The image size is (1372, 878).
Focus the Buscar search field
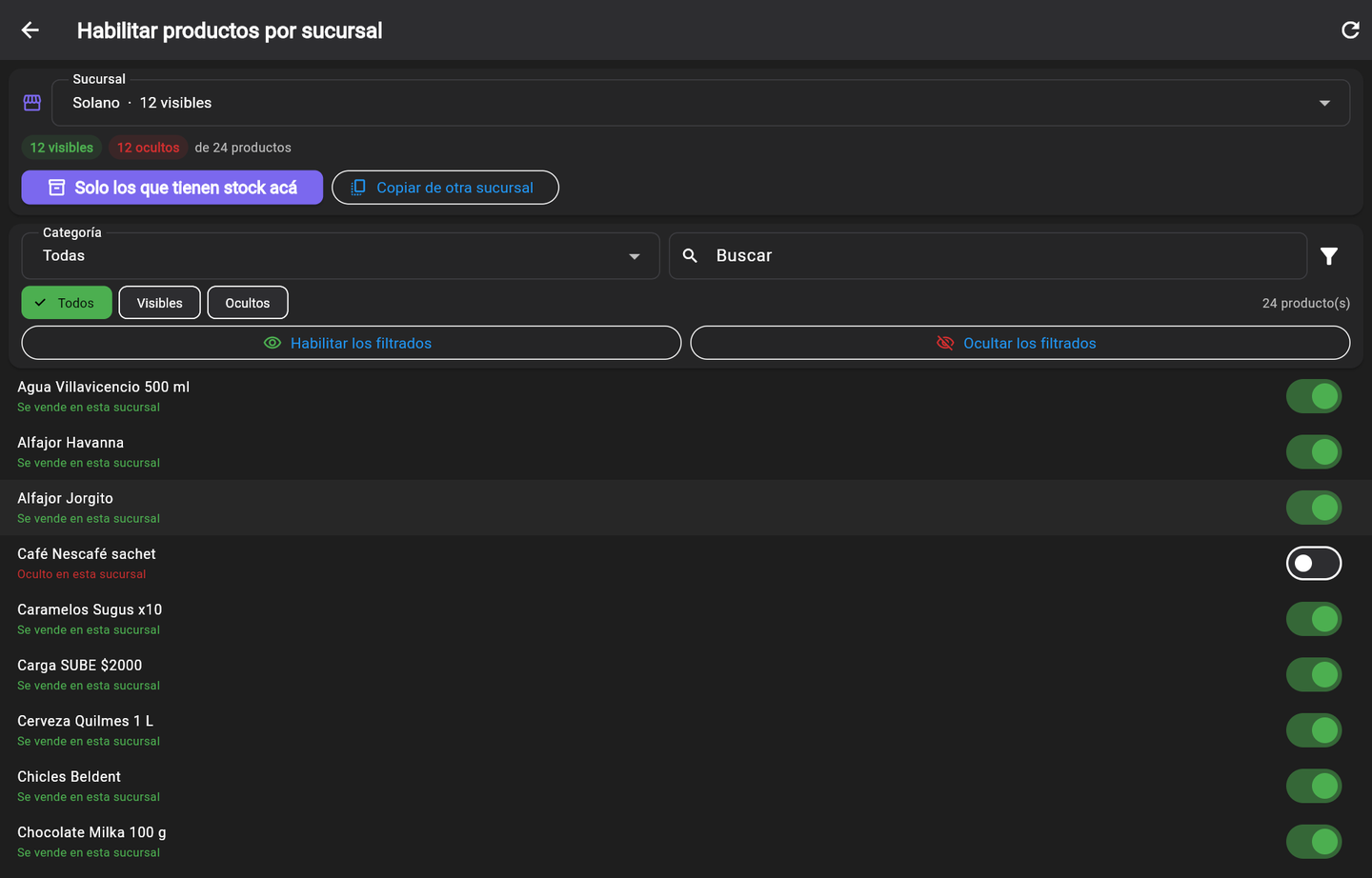(988, 256)
